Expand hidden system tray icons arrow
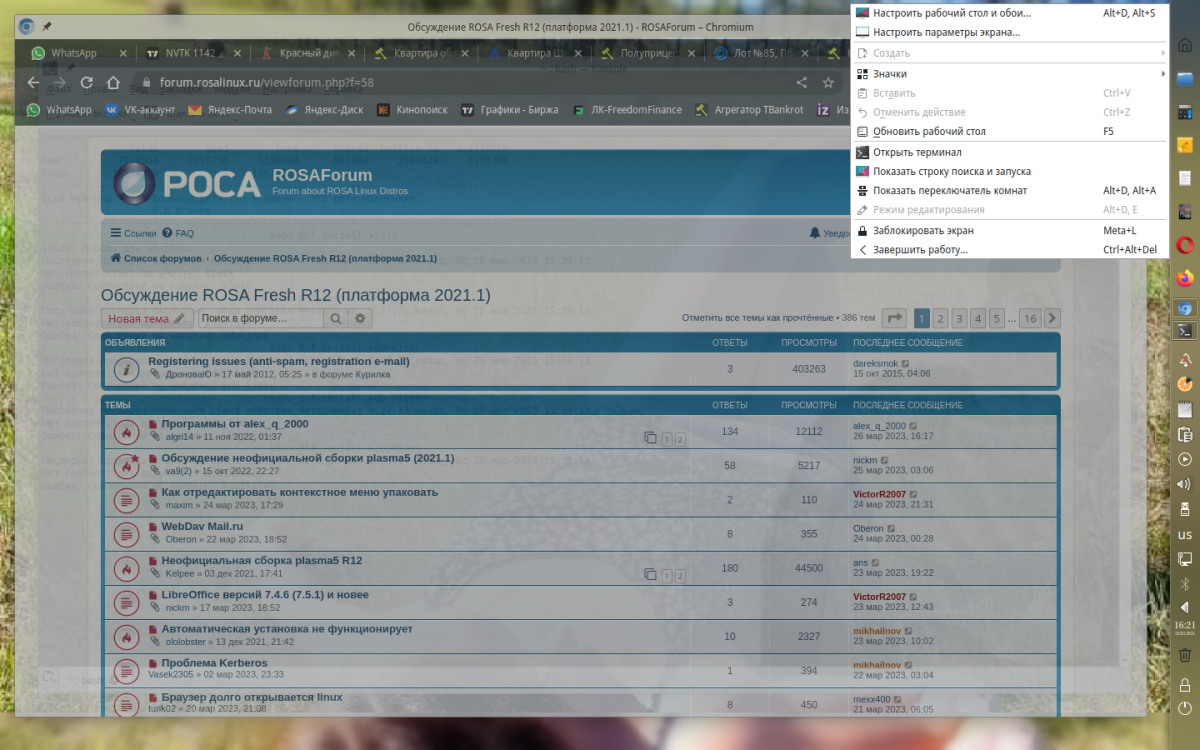 [x=1185, y=606]
